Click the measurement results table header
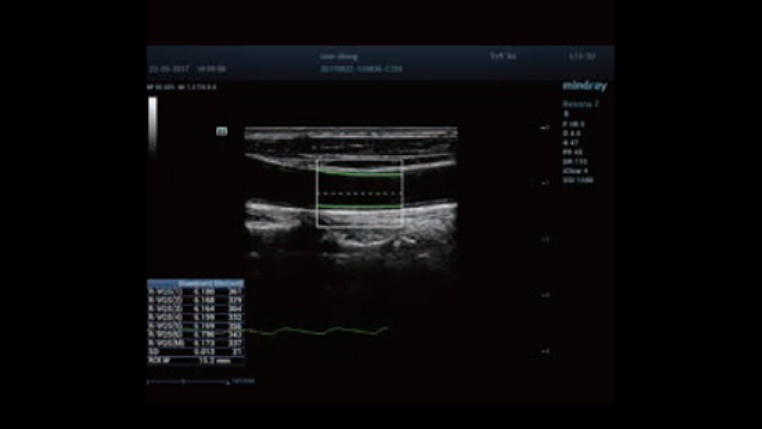The width and height of the screenshot is (762, 429). point(196,284)
